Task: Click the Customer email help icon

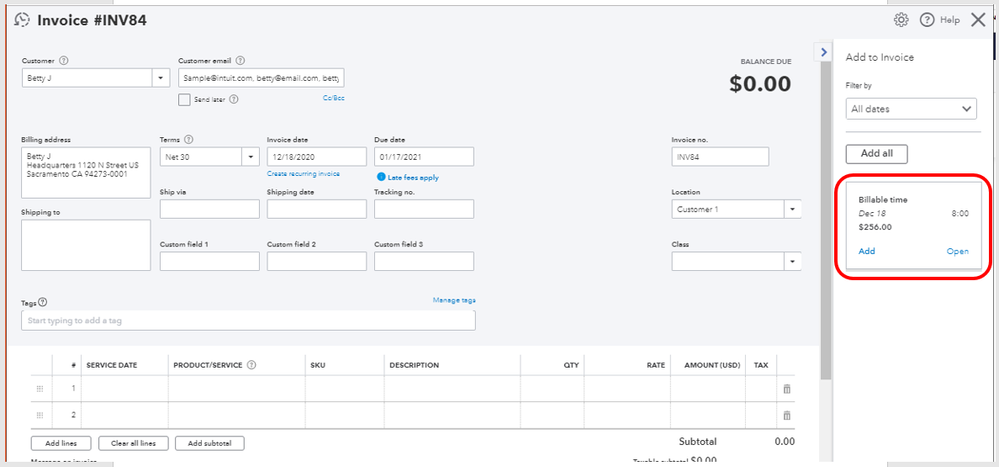Action: [240, 61]
